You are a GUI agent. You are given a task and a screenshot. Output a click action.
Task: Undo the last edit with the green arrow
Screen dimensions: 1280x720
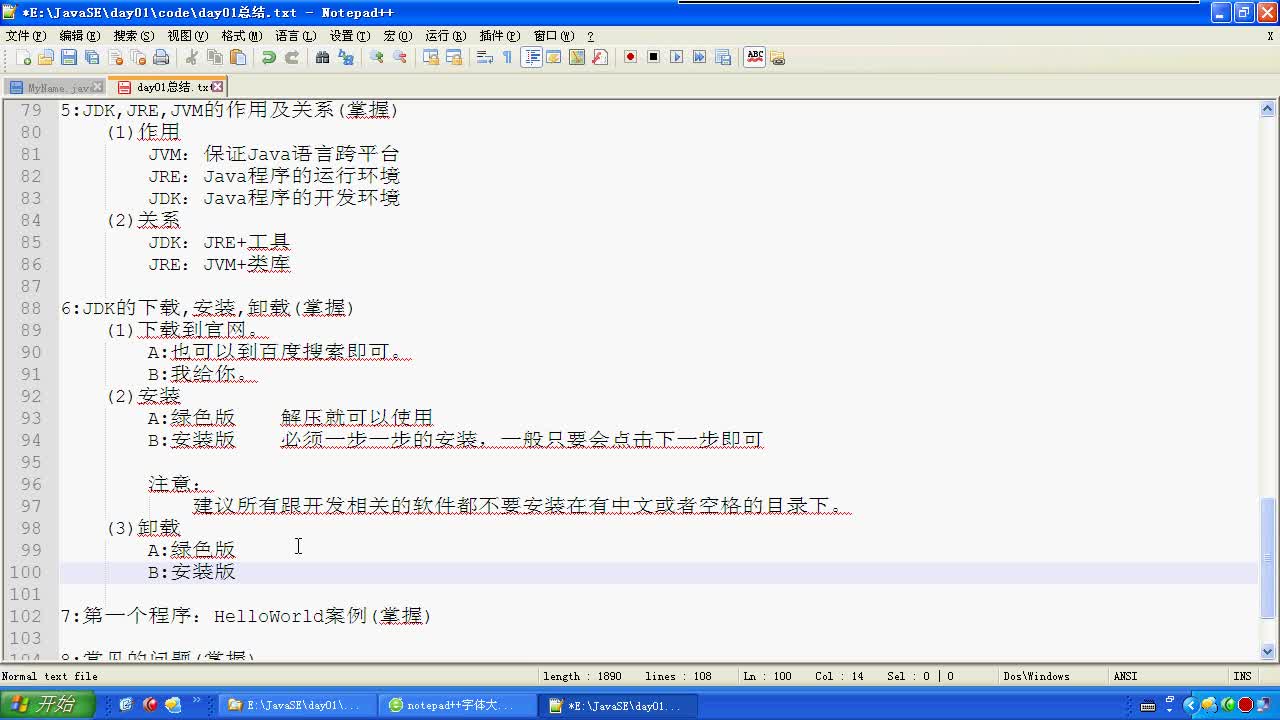point(268,57)
